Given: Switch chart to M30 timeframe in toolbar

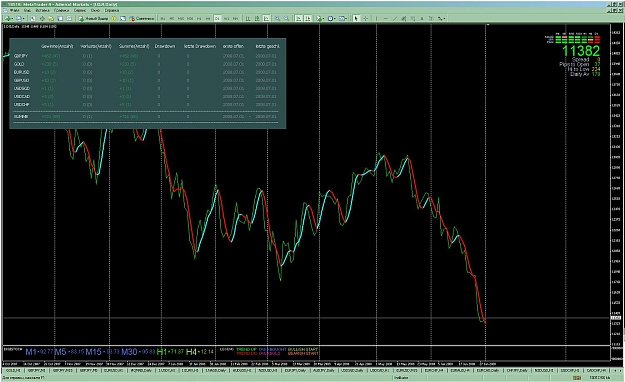Looking at the screenshot, I should pos(190,18).
